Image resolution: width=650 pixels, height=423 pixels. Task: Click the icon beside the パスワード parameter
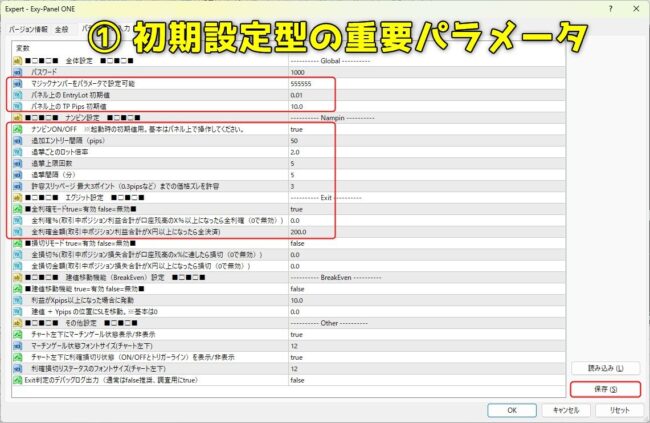(x=20, y=73)
